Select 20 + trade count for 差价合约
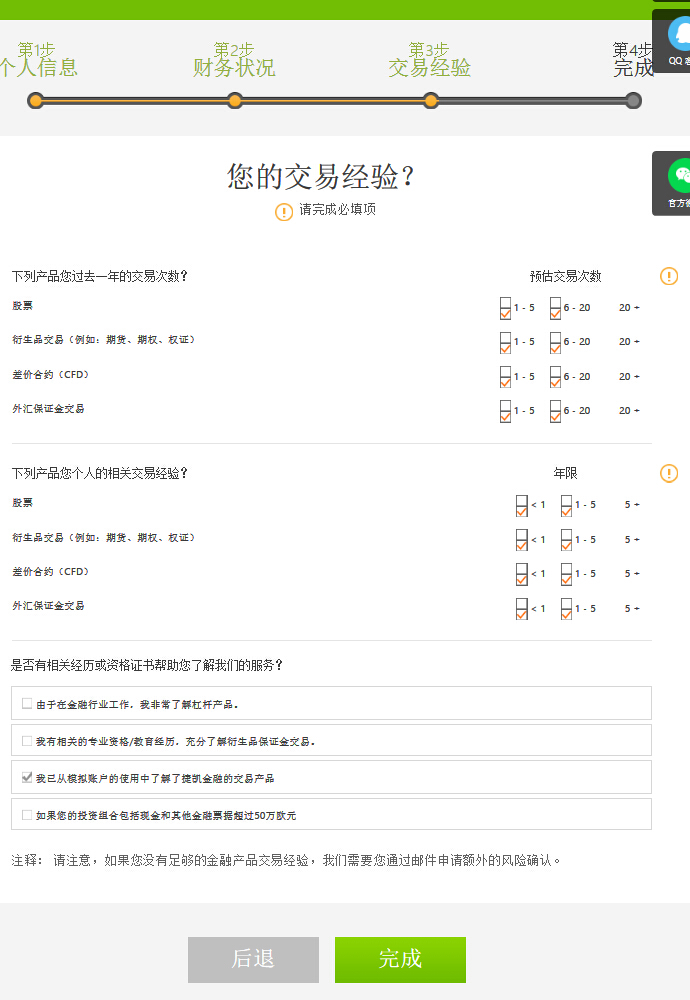This screenshot has width=690, height=1000. pos(629,377)
